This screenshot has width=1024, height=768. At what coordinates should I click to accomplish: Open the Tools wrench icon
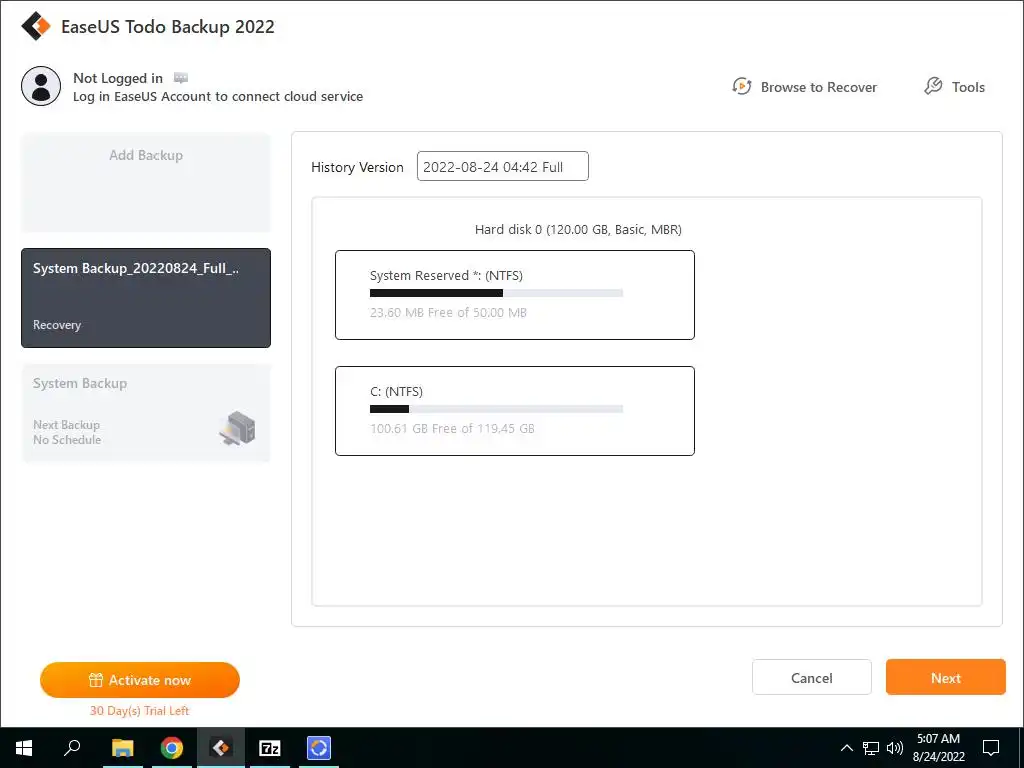coord(933,86)
